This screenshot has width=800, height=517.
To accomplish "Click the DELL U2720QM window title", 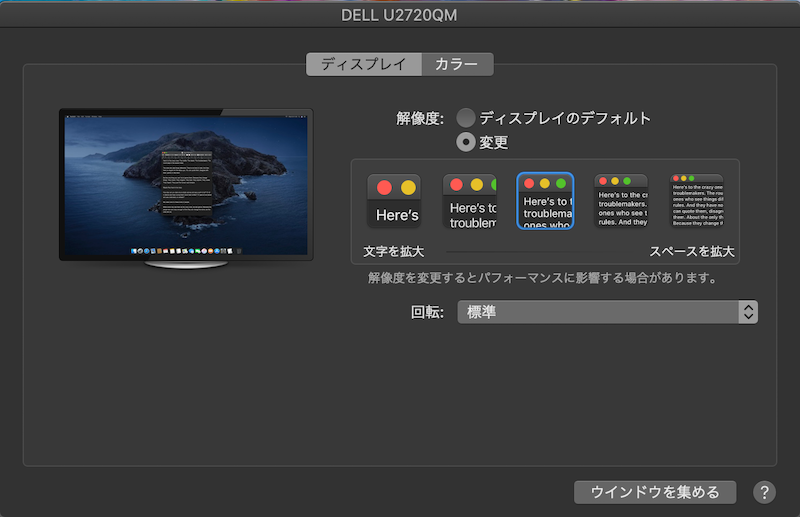I will point(399,15).
